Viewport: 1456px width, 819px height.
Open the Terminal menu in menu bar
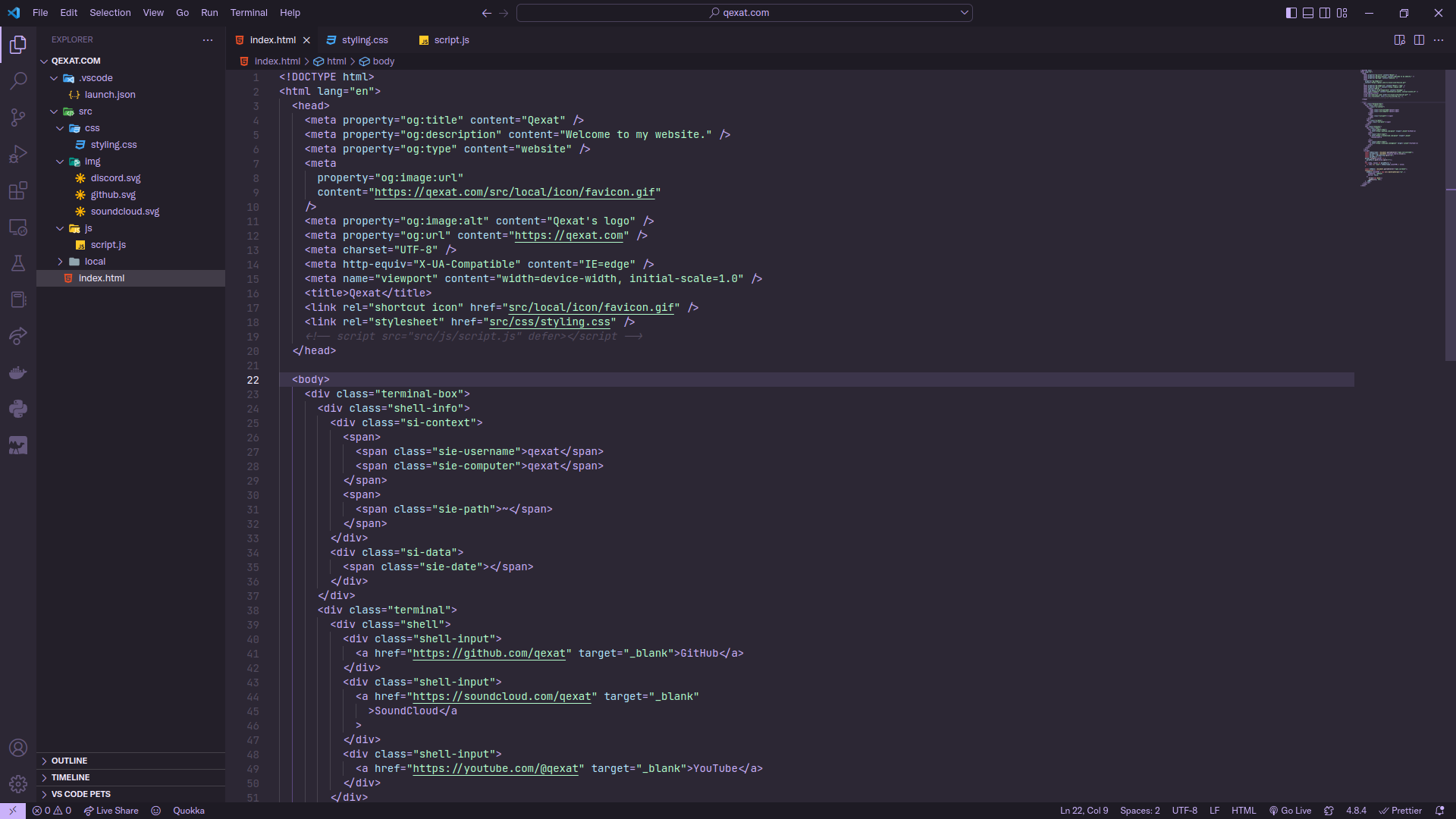click(248, 12)
